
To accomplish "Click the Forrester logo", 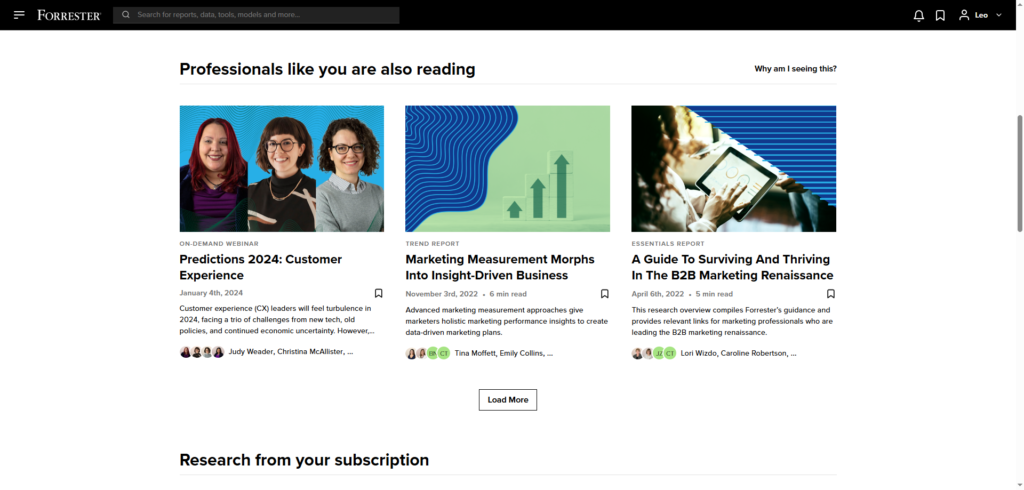I will [69, 15].
